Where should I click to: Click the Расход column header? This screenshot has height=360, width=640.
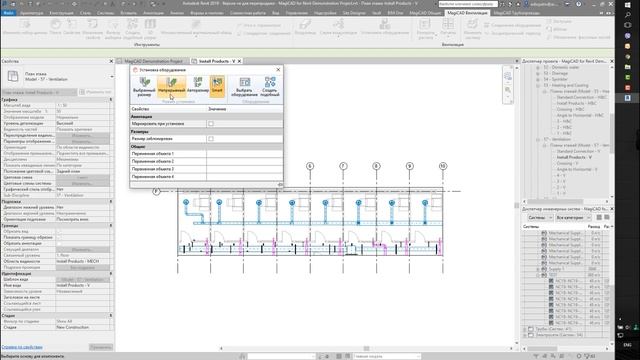594,227
